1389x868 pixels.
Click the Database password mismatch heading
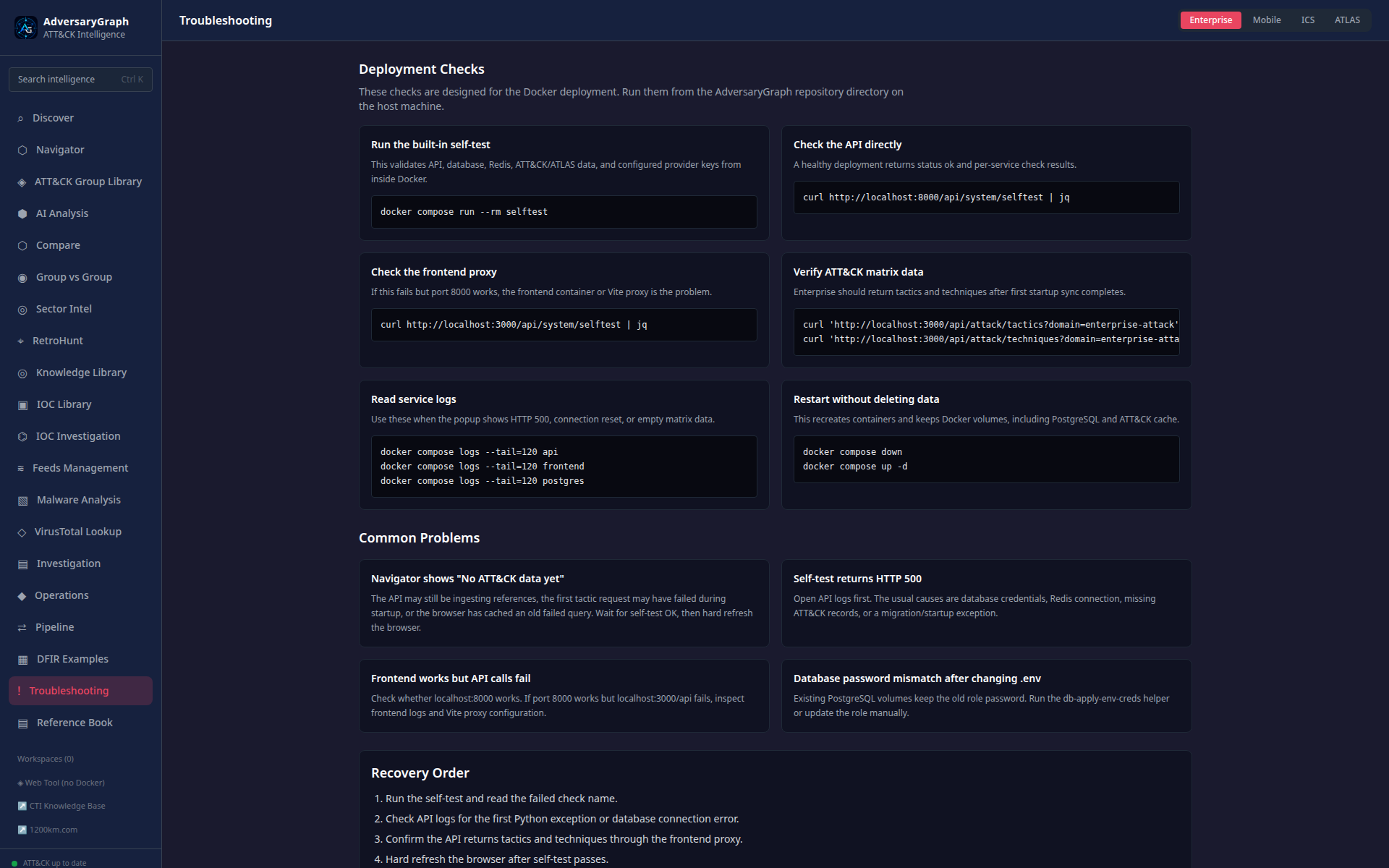(x=917, y=678)
